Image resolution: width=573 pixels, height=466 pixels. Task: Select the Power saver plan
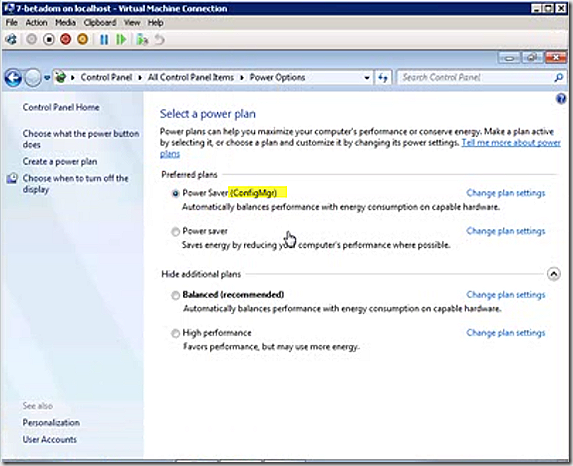(x=175, y=231)
